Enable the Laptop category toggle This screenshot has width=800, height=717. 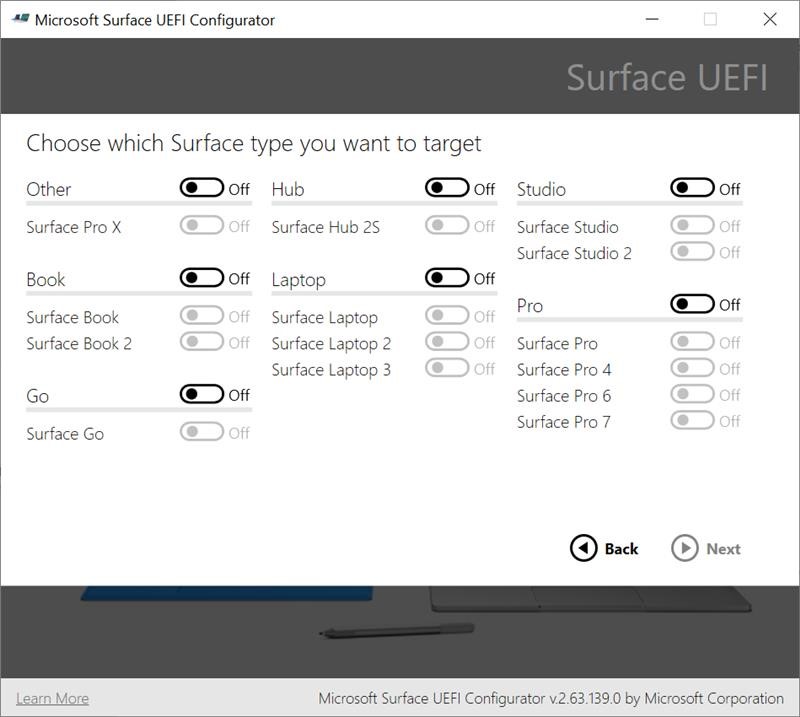click(x=447, y=278)
